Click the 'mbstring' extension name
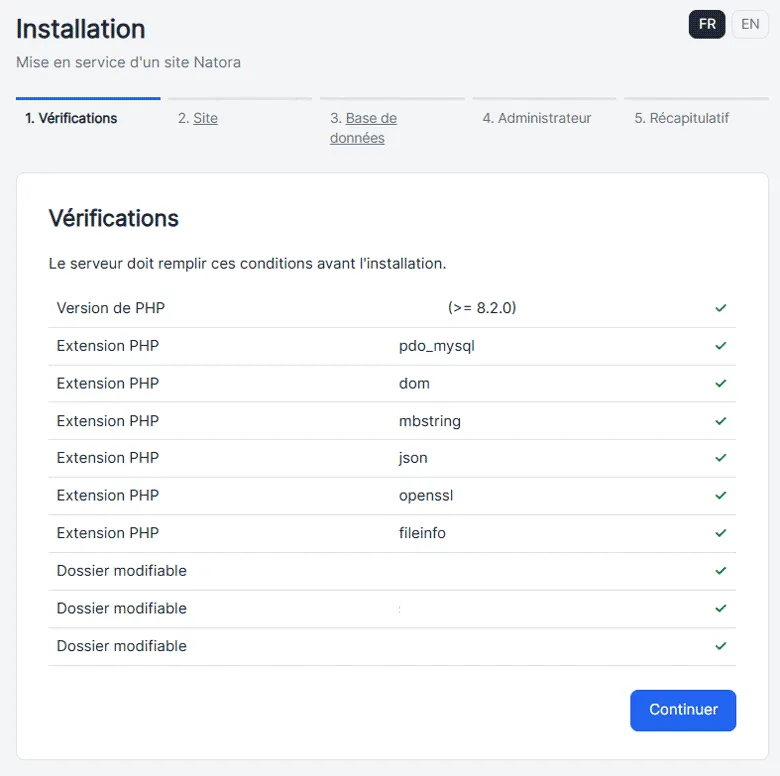The height and width of the screenshot is (776, 780). [x=430, y=421]
